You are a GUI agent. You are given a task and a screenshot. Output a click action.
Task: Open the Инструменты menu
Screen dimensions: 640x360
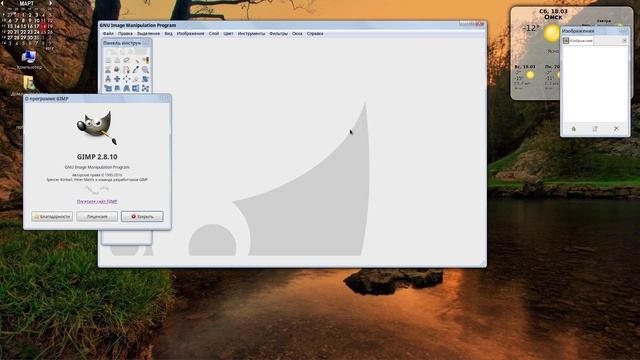(251, 33)
